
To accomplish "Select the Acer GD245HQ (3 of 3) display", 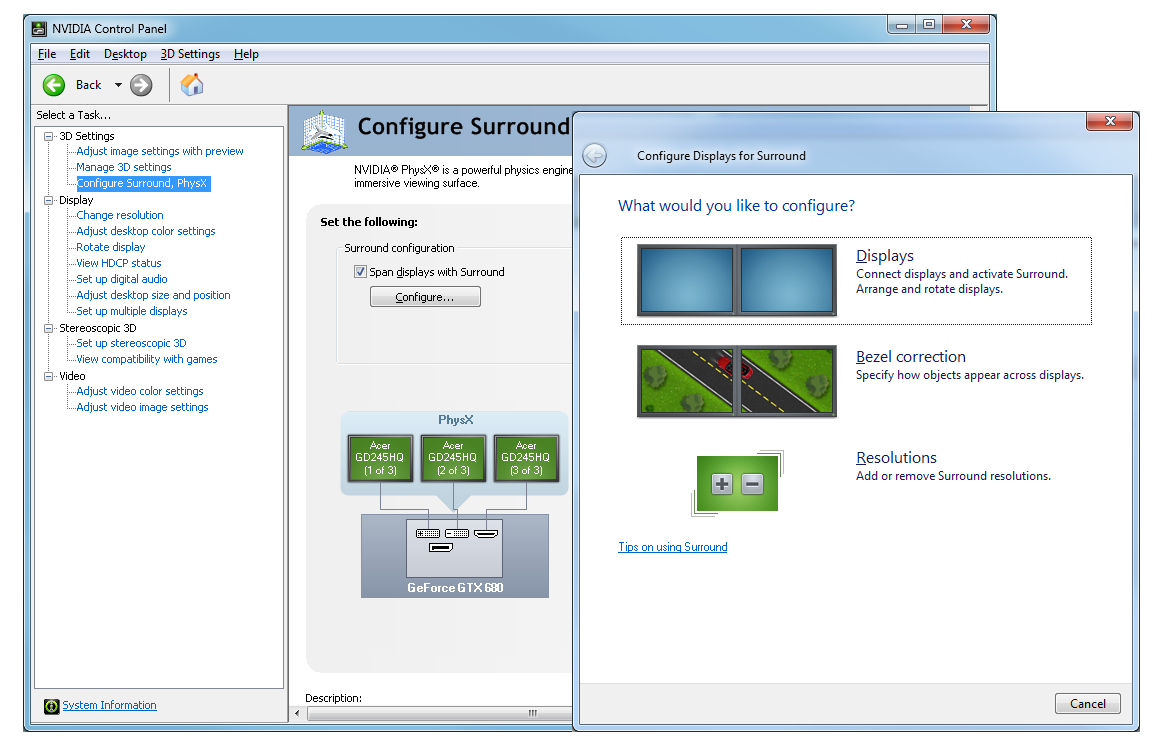I will [526, 458].
